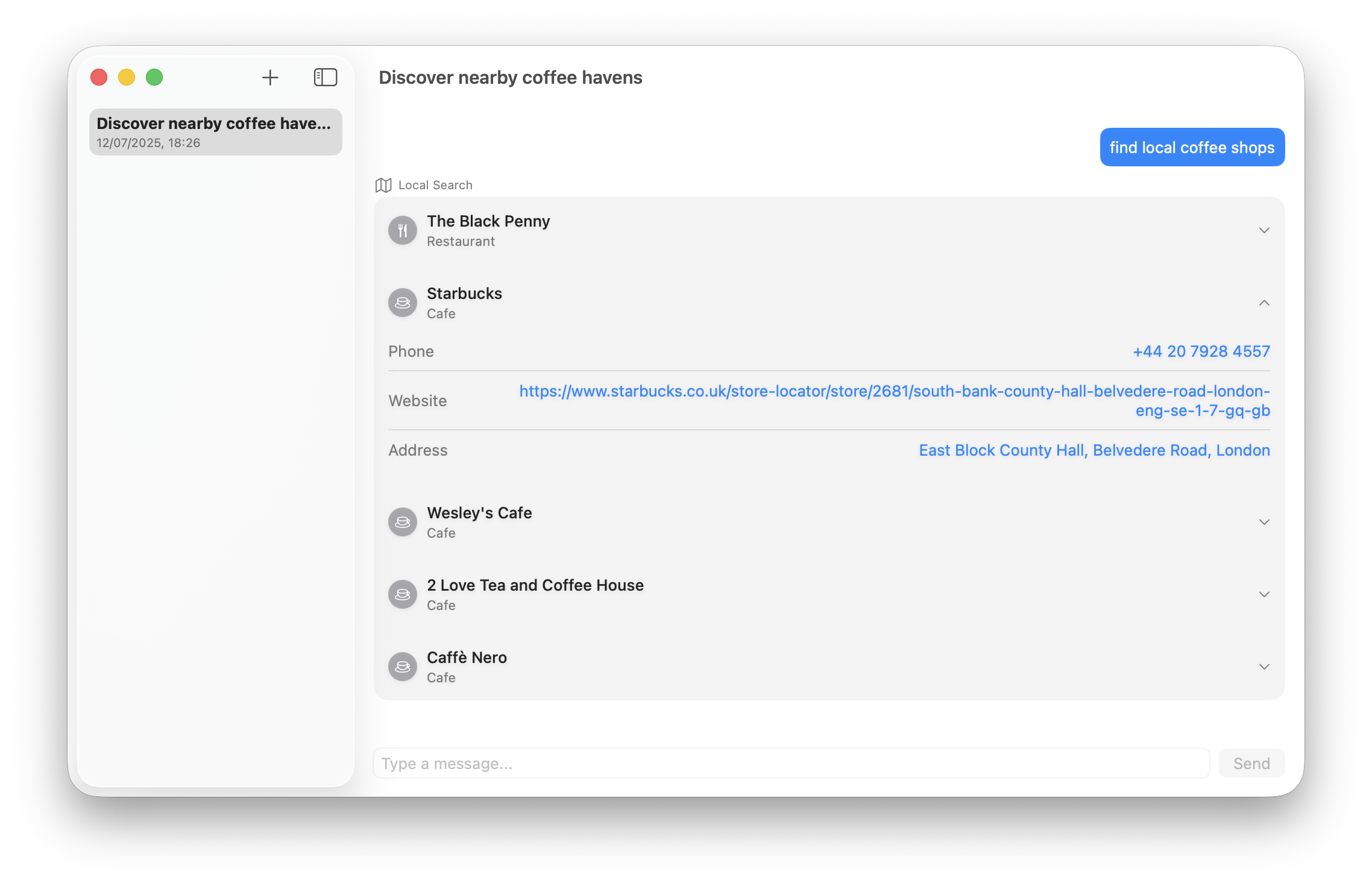The image size is (1372, 886).
Task: Click the fork-and-knife icon for The Black Penny
Action: click(403, 230)
